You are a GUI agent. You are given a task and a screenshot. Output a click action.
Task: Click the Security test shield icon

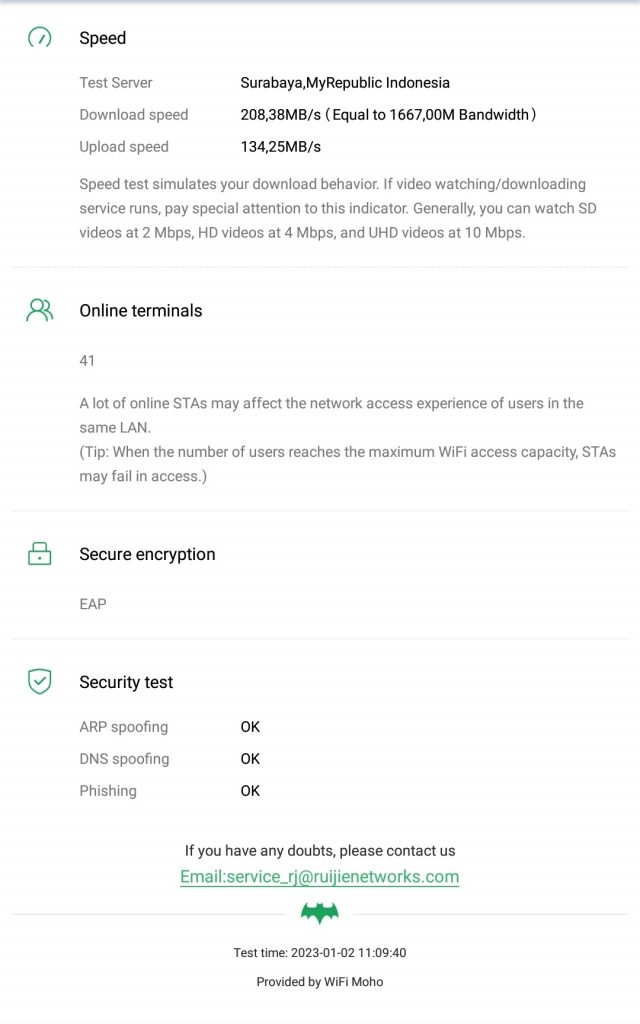tap(40, 681)
